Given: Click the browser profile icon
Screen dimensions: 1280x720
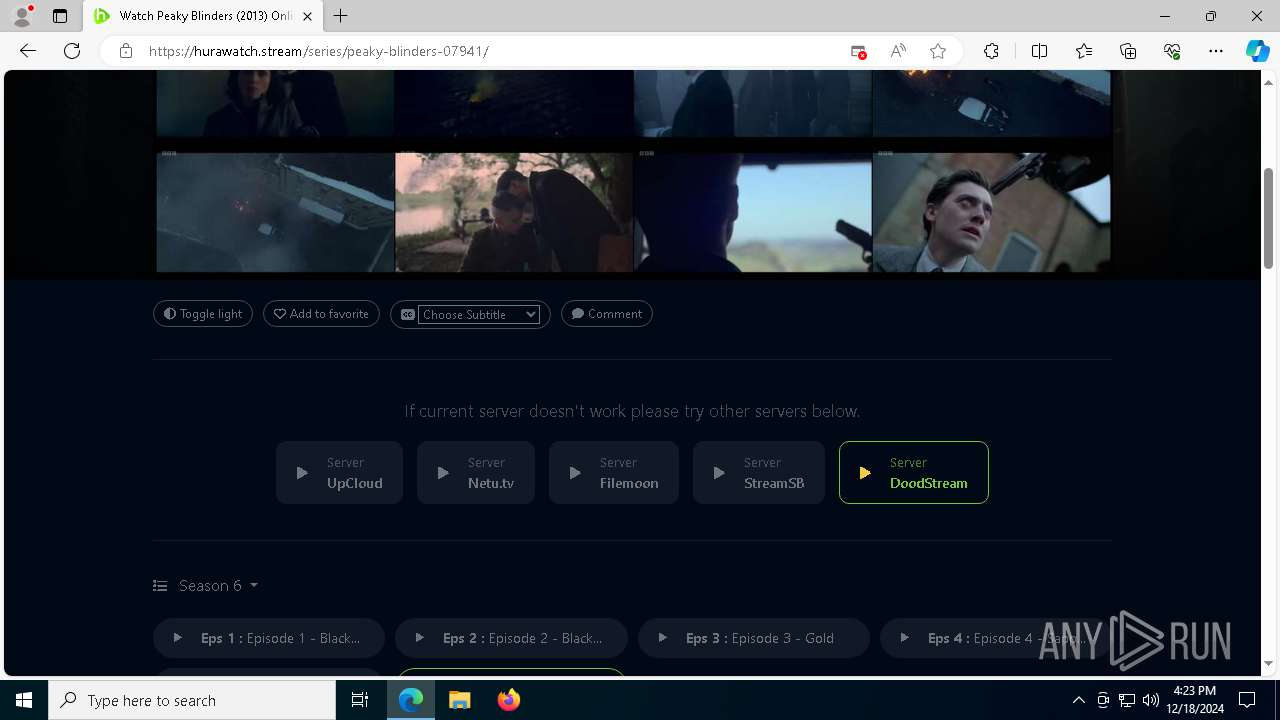Looking at the screenshot, I should pos(22,16).
